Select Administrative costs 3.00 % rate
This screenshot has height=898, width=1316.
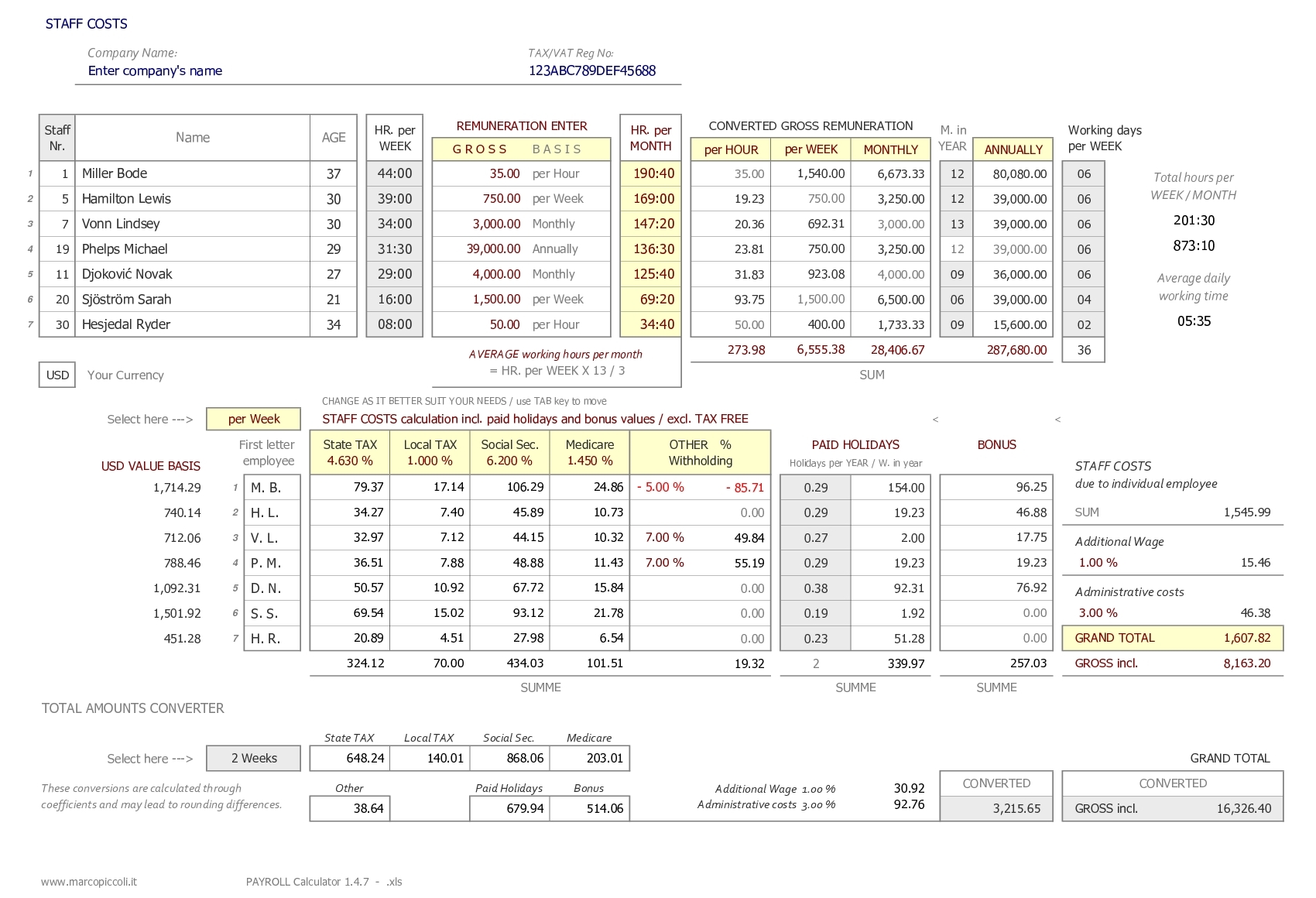[1098, 613]
